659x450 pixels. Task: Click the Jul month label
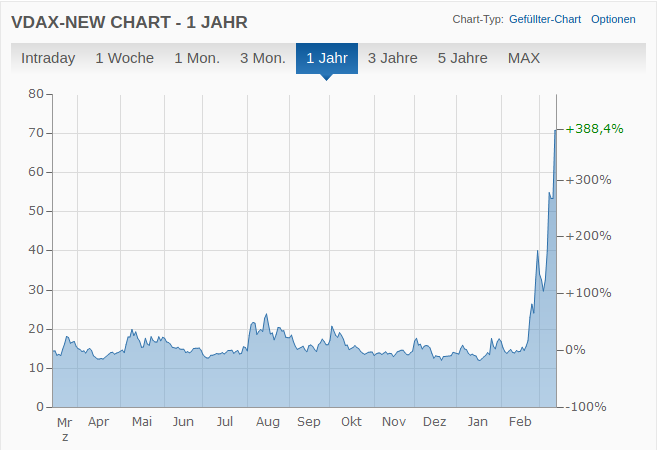(225, 421)
